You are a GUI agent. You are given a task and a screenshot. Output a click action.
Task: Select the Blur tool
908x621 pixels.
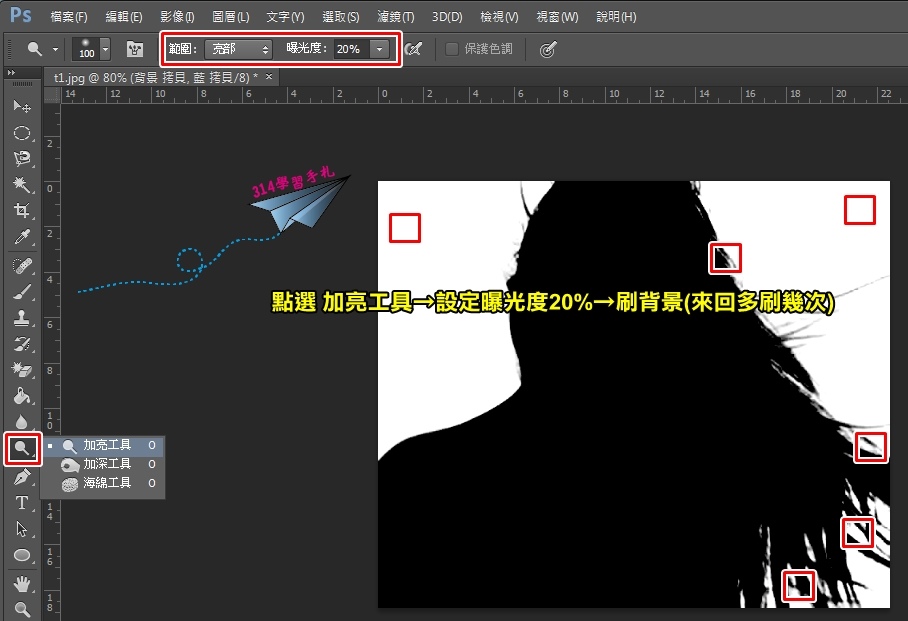[x=22, y=422]
